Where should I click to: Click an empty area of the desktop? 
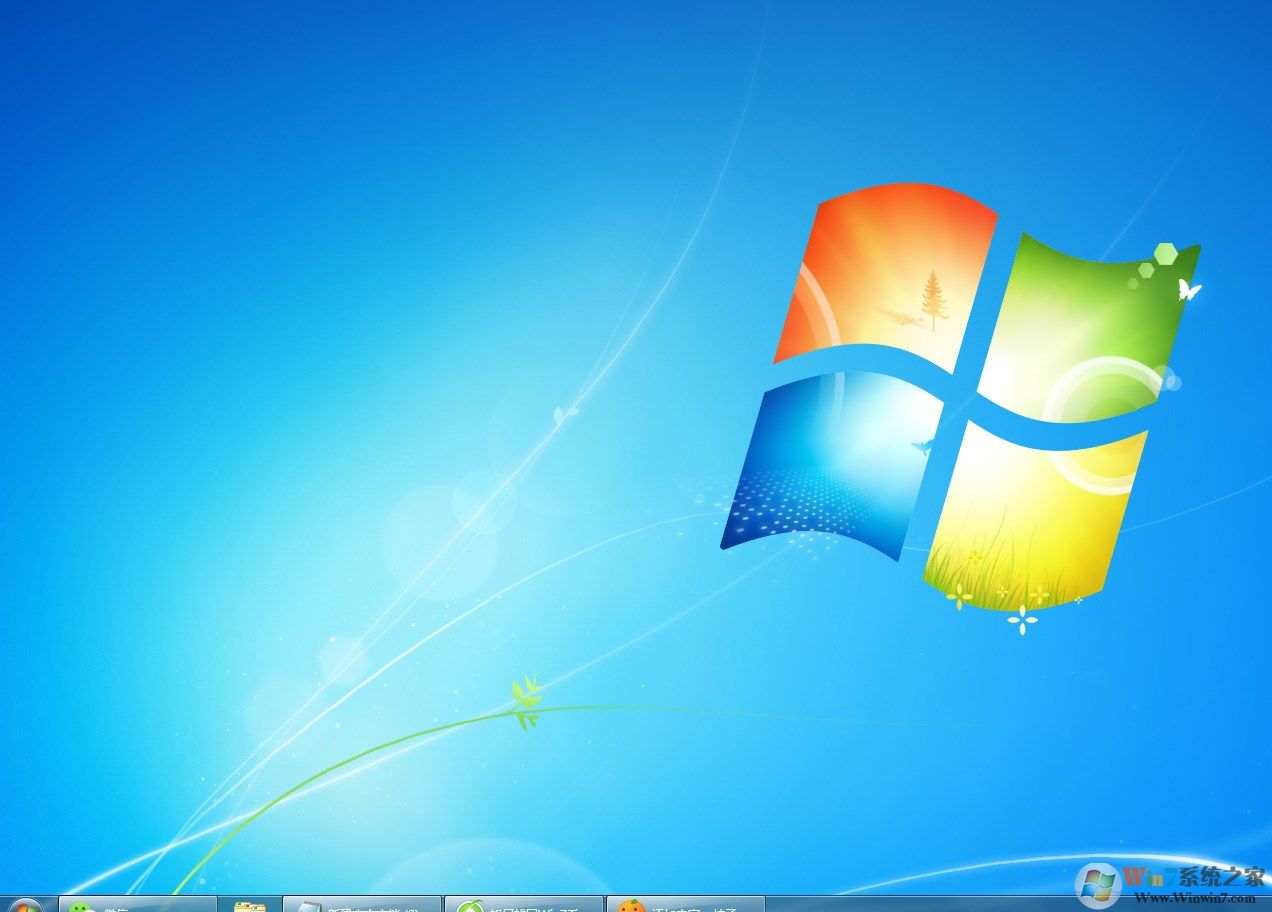pos(300,400)
